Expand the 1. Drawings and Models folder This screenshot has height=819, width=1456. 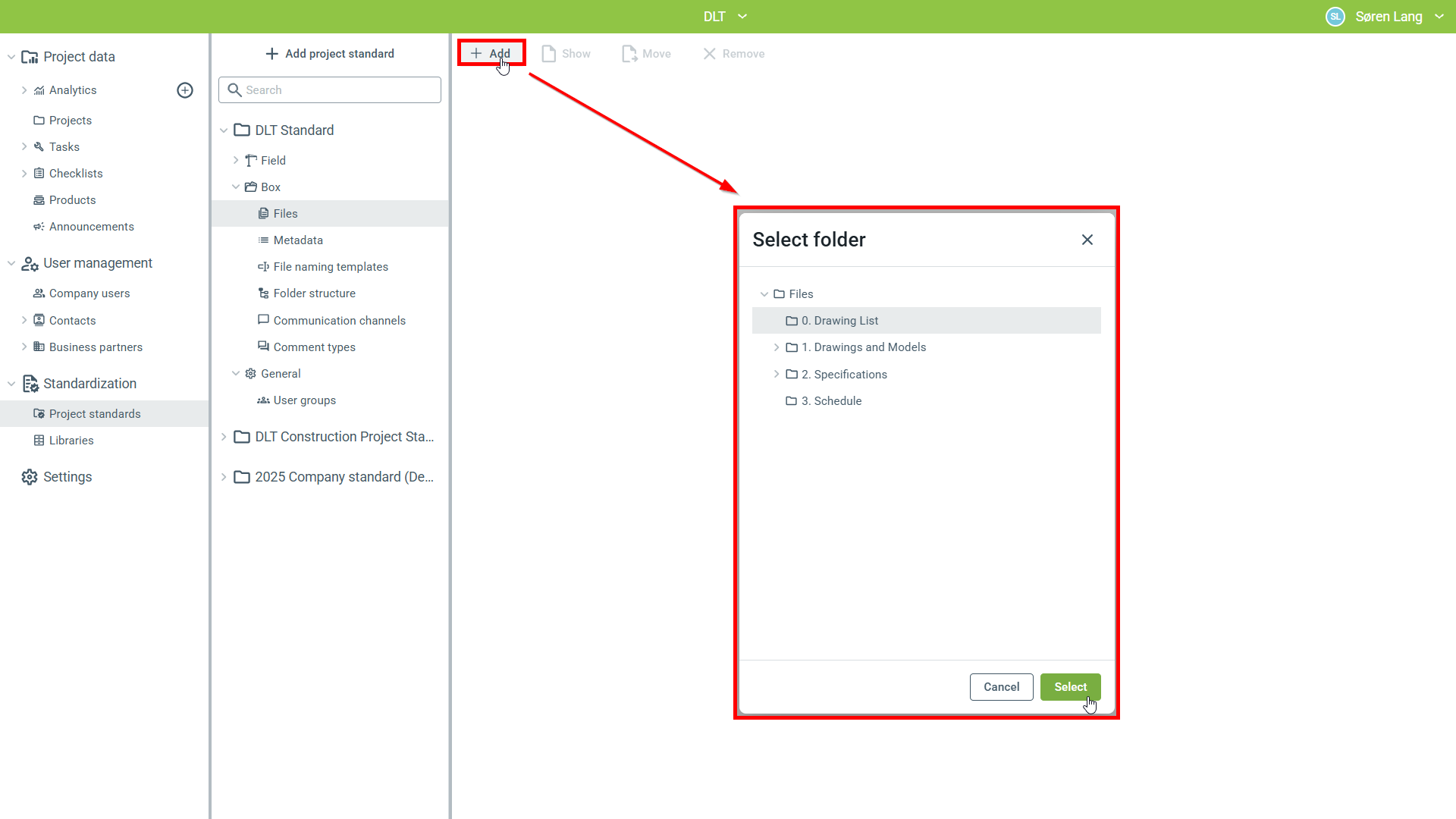click(777, 347)
